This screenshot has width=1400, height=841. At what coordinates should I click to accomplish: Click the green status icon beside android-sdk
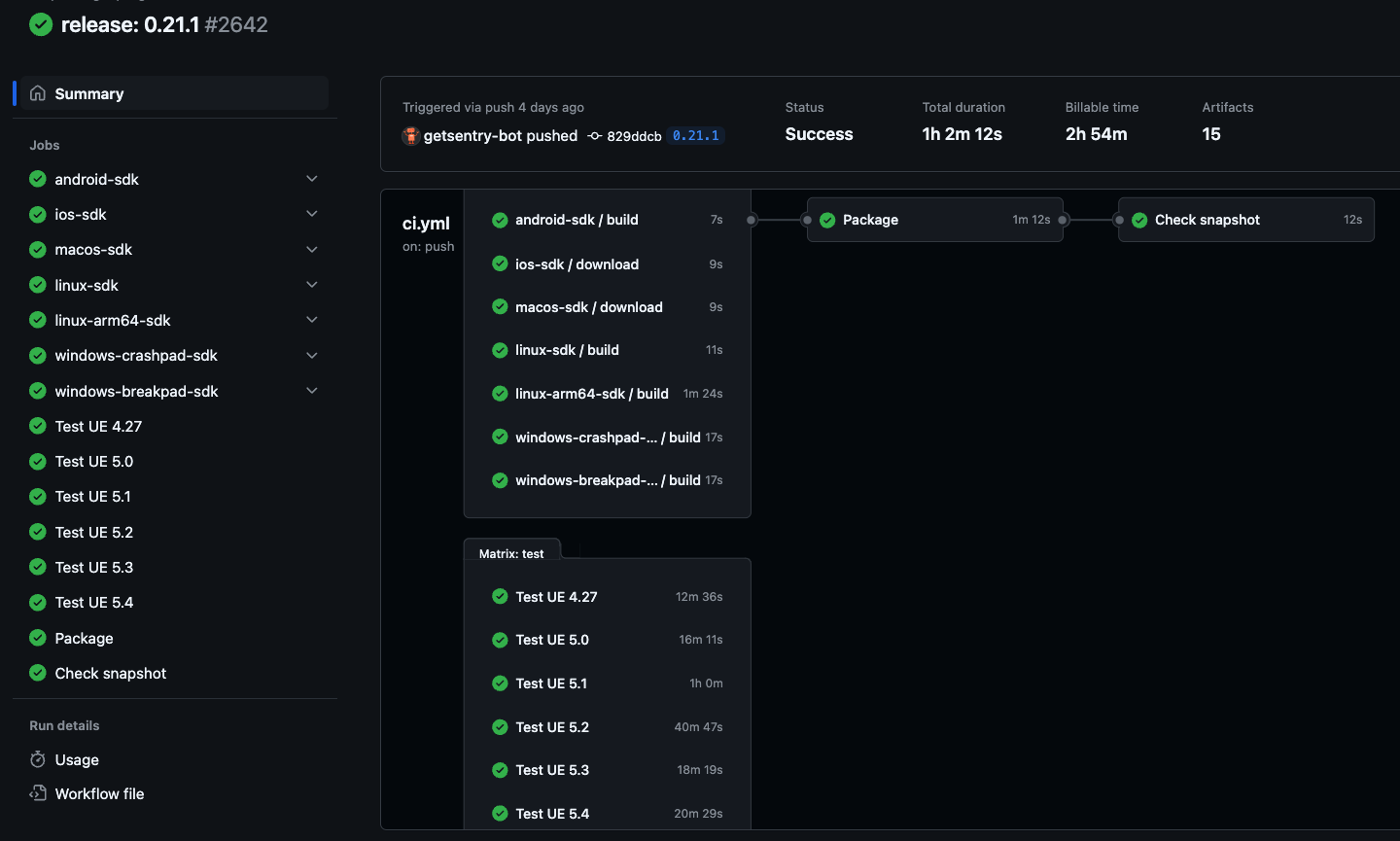click(x=36, y=179)
